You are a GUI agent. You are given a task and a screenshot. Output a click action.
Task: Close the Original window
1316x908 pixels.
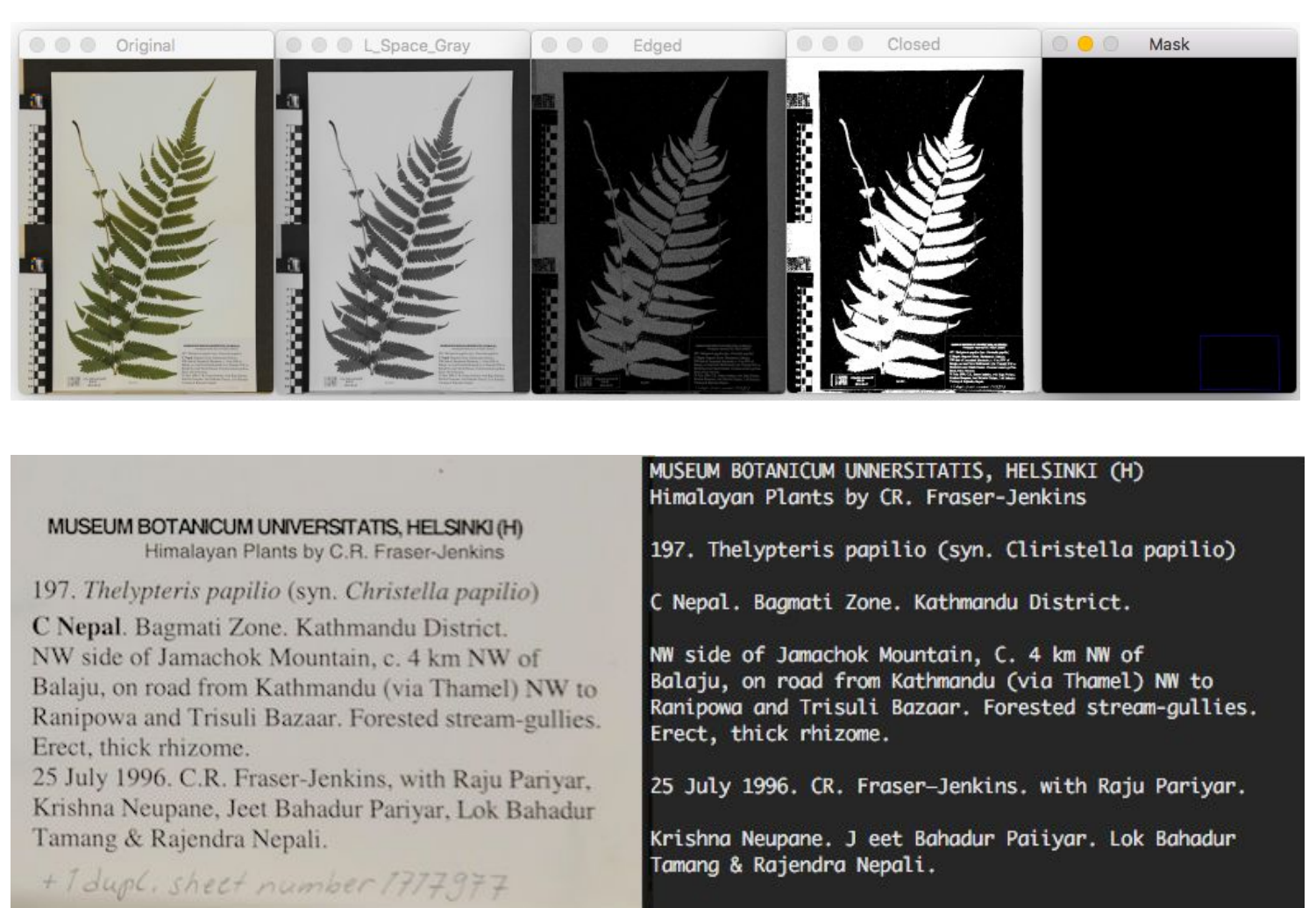point(37,45)
